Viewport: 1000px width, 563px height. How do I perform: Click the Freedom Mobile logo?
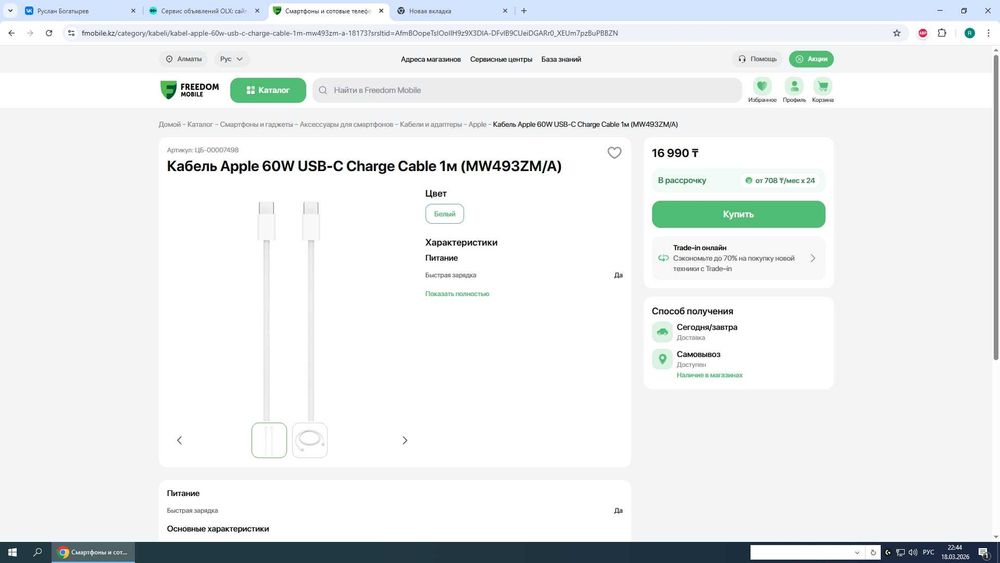click(x=189, y=90)
